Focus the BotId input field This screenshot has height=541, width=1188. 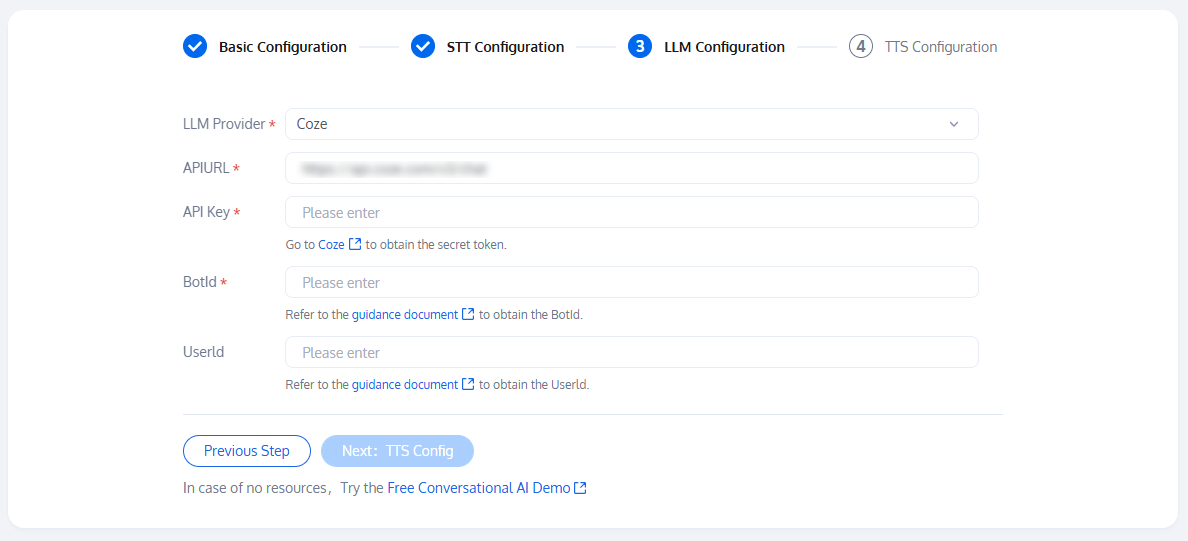point(631,282)
